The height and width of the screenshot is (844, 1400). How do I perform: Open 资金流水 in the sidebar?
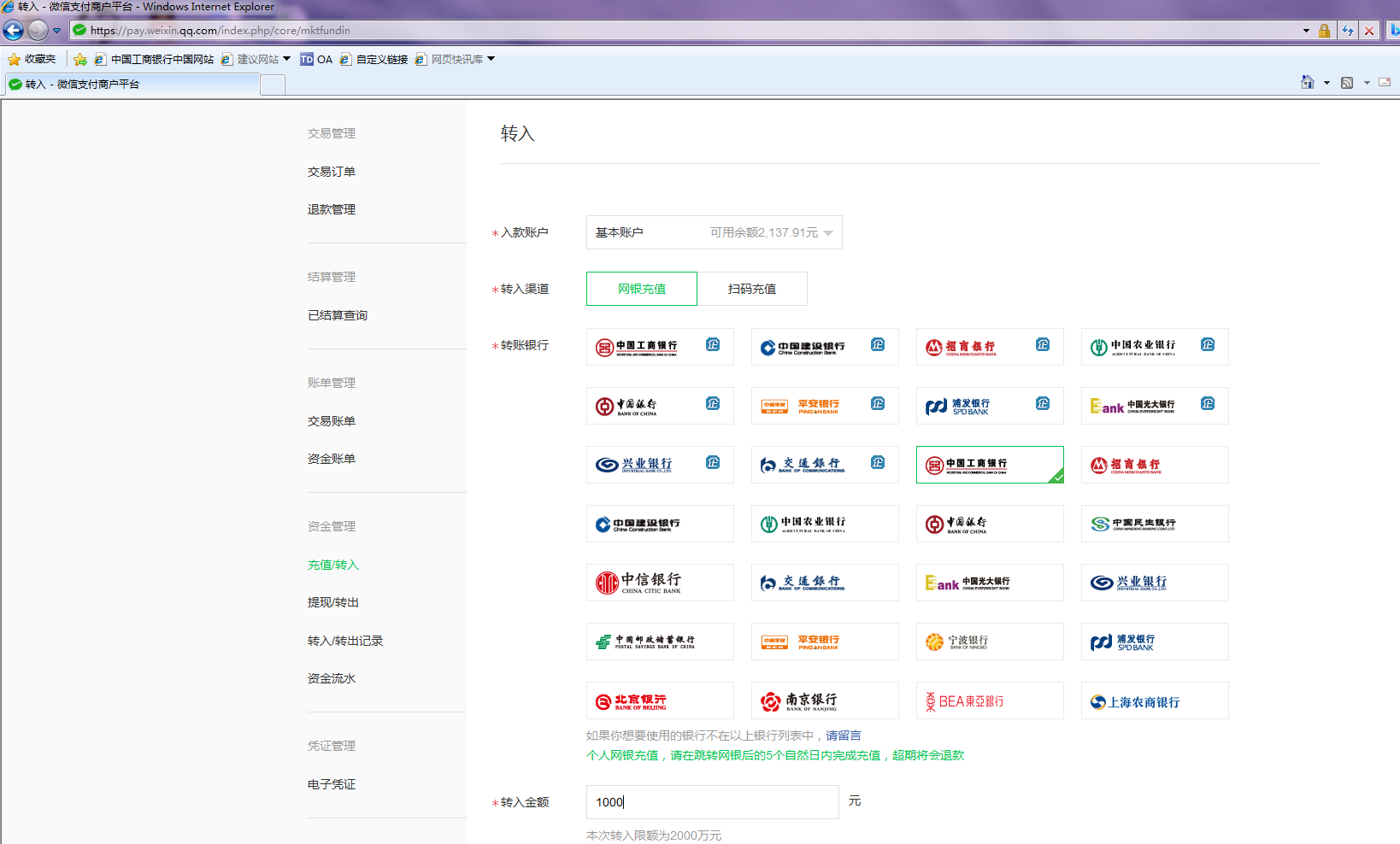pos(332,678)
